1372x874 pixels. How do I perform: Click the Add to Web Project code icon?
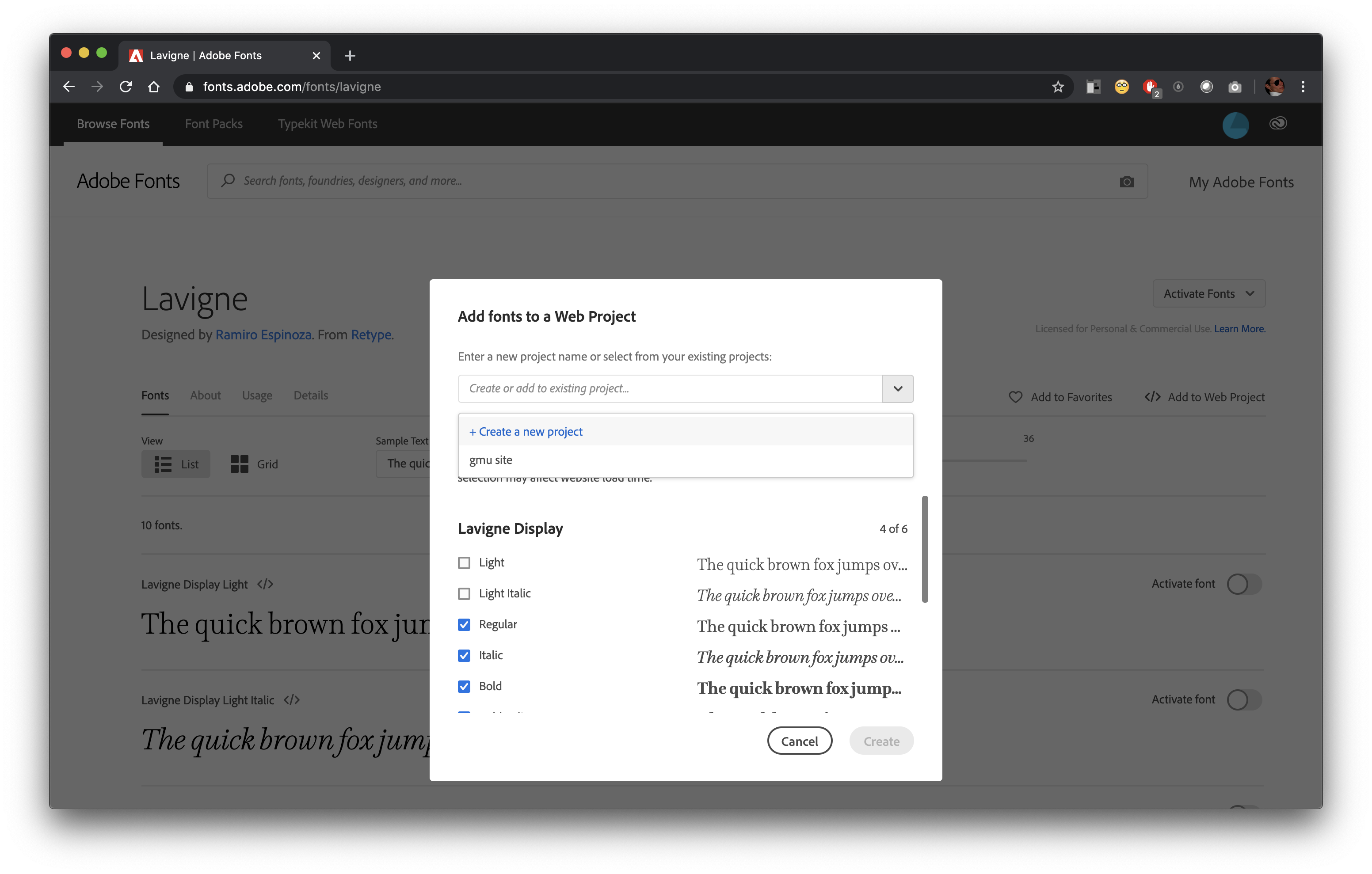[x=1152, y=396]
